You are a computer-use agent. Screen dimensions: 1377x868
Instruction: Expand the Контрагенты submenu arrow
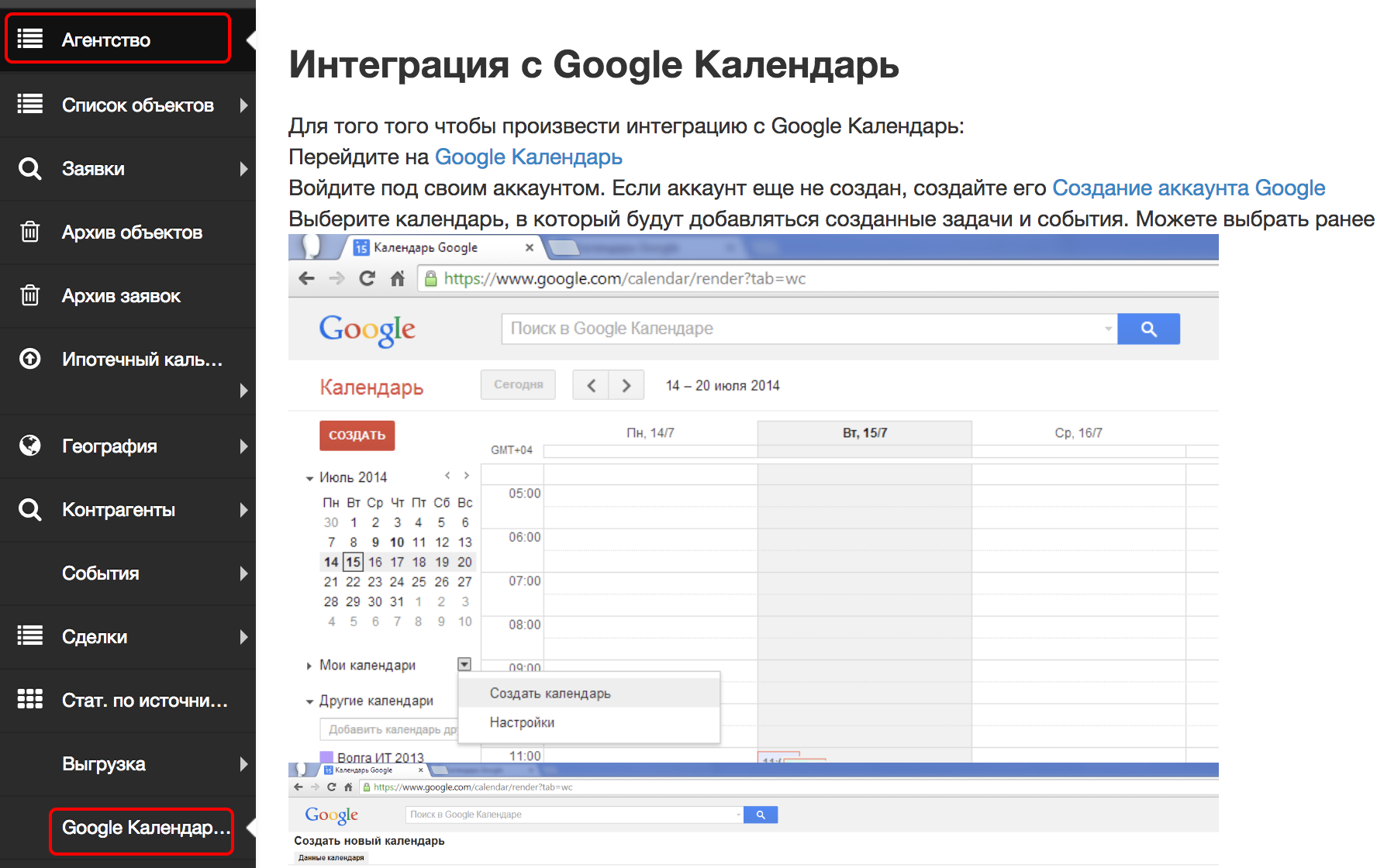[x=243, y=509]
